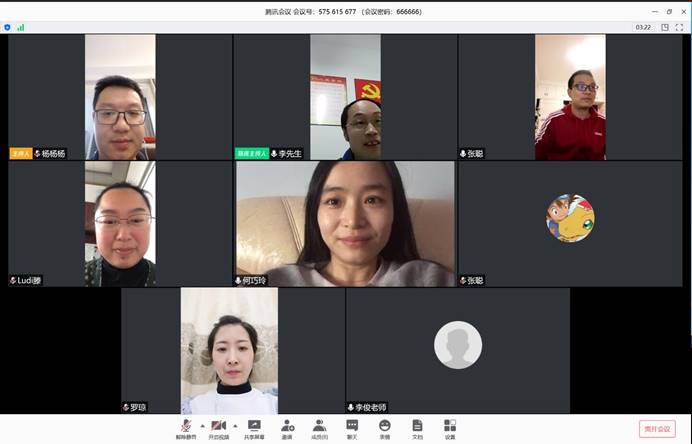Click the blue security shield icon

(8, 27)
